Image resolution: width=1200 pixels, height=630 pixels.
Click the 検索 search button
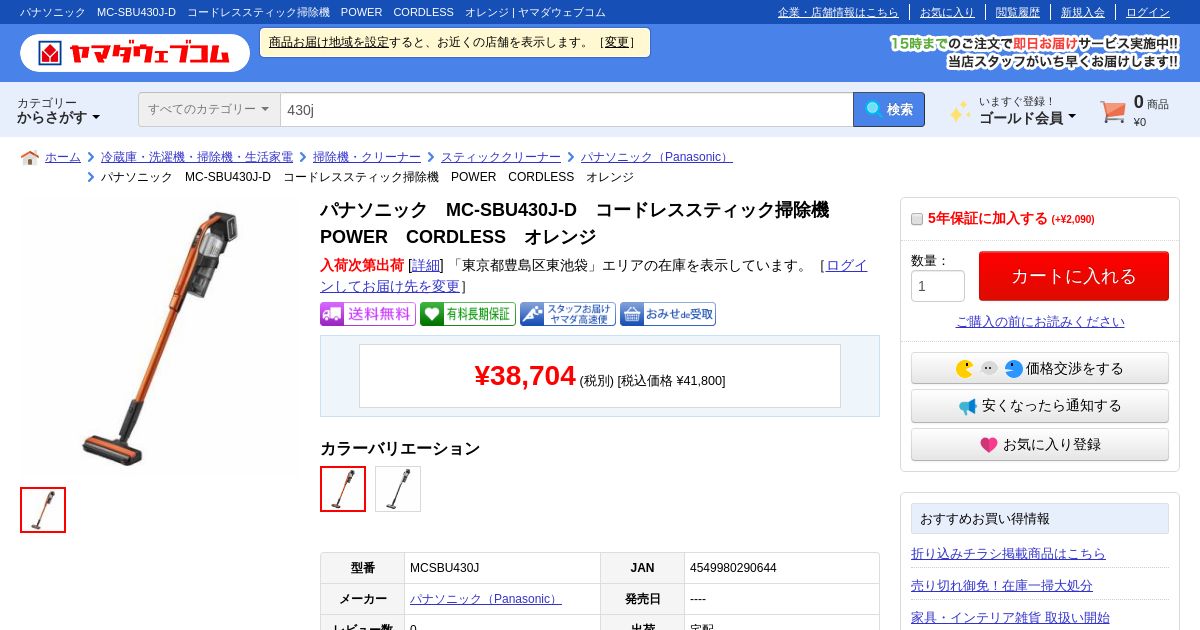click(889, 110)
